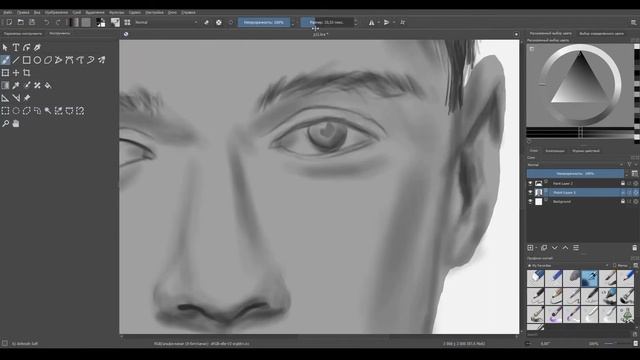Select the Bezier Curve tool

click(69, 60)
